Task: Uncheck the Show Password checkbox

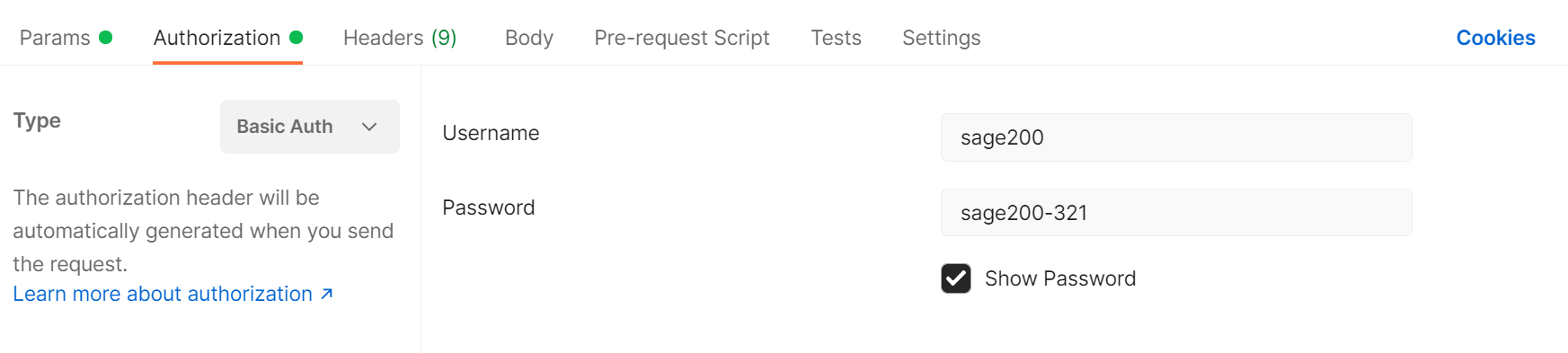Action: click(x=956, y=278)
